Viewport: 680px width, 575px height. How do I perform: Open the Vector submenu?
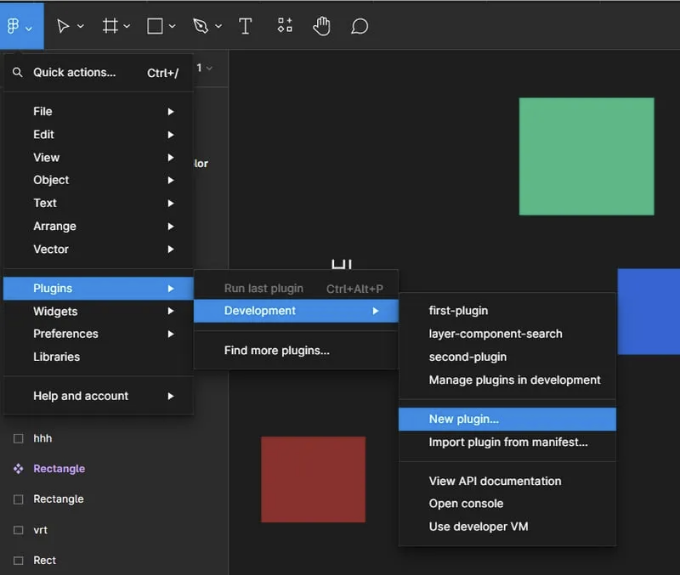[x=98, y=249]
